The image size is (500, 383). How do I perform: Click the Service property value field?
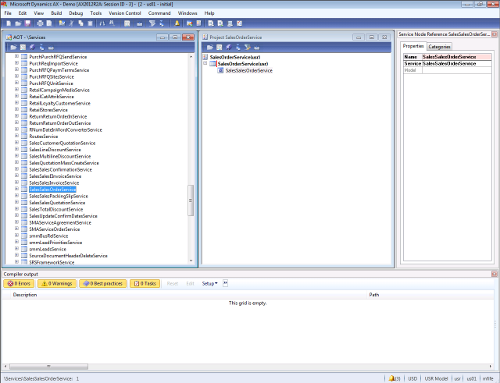click(x=457, y=64)
